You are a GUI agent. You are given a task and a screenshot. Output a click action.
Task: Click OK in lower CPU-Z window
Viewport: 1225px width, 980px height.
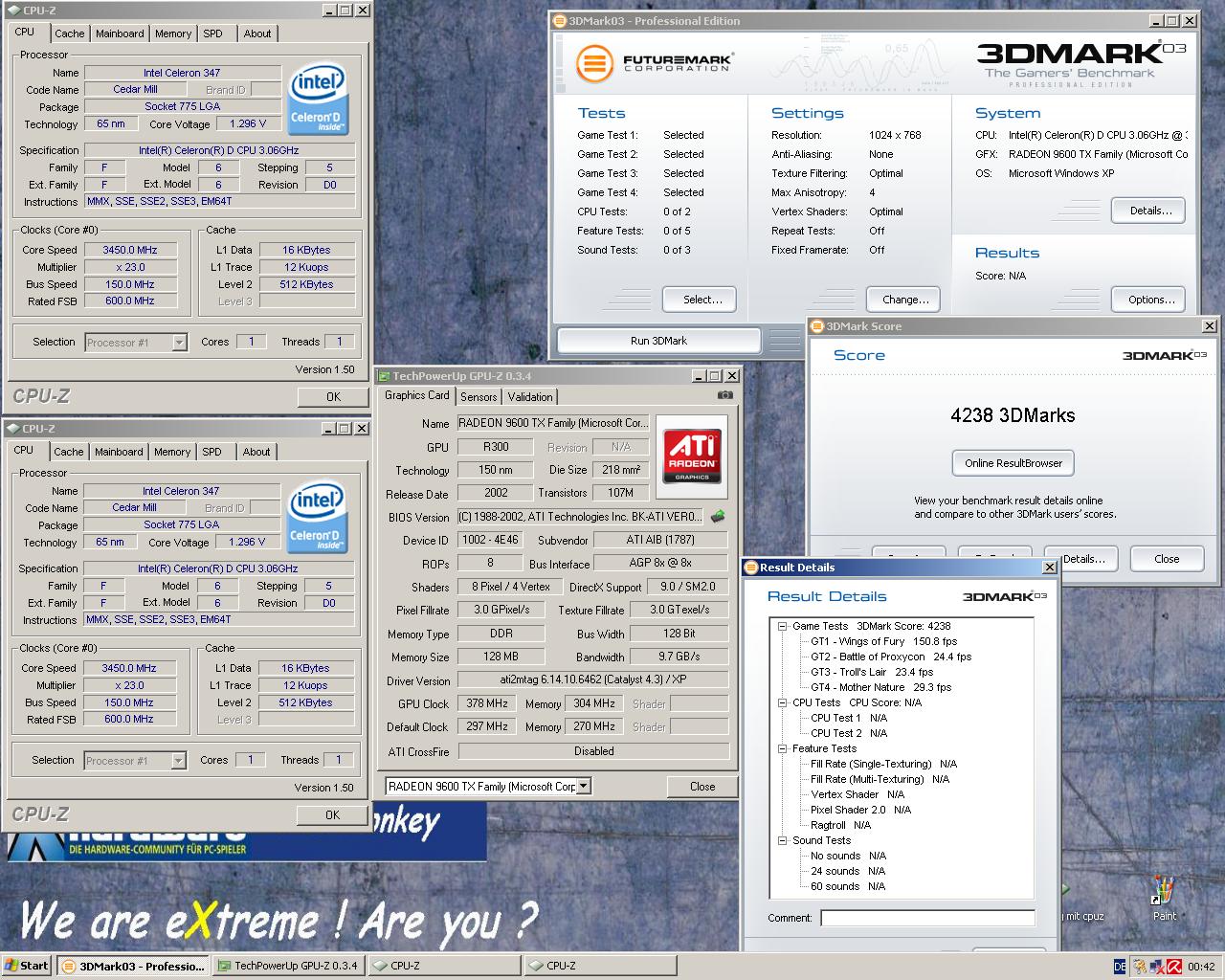(x=332, y=814)
